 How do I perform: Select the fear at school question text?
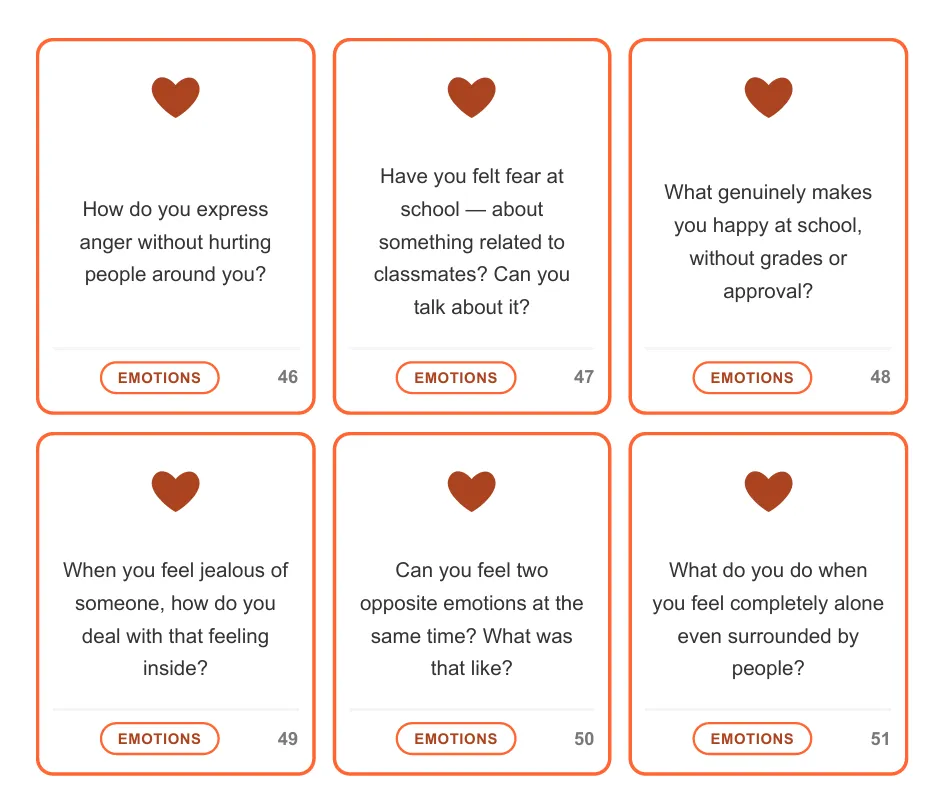pos(471,242)
